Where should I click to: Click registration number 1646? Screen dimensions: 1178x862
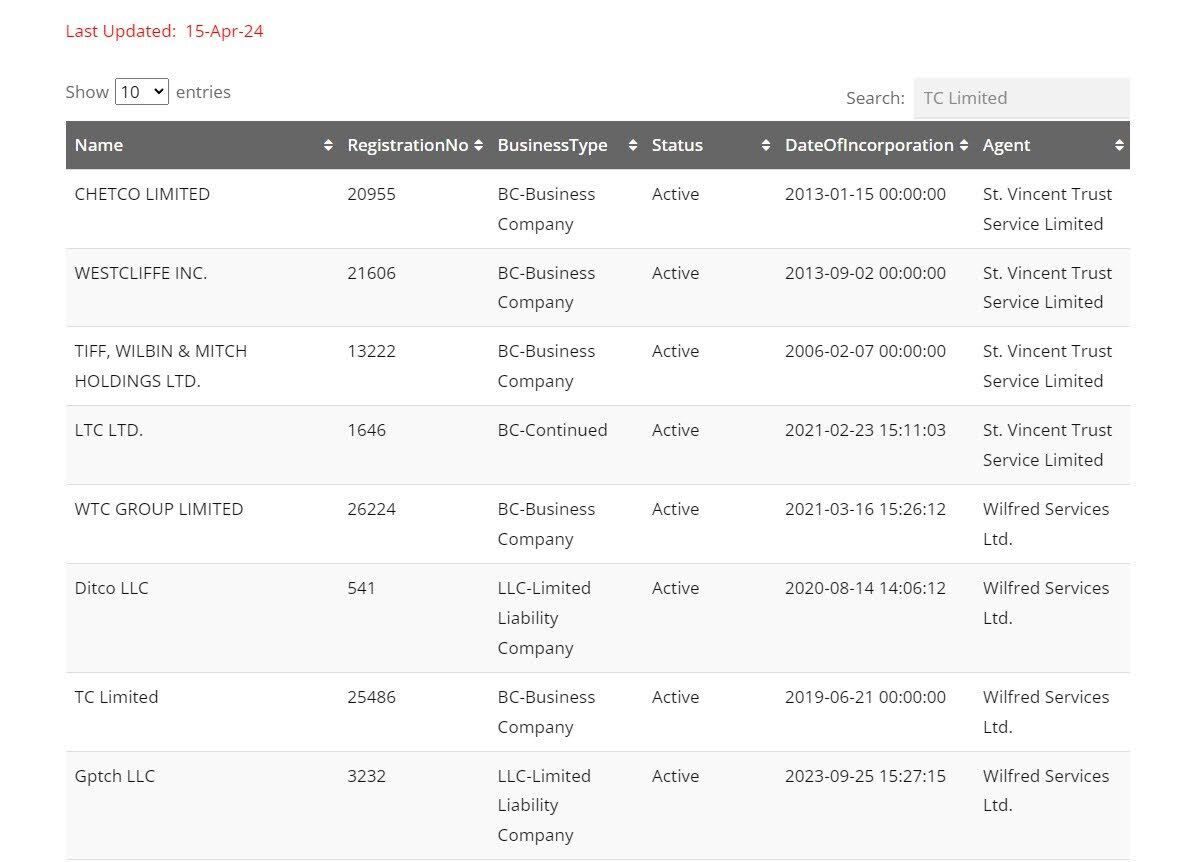coord(367,430)
